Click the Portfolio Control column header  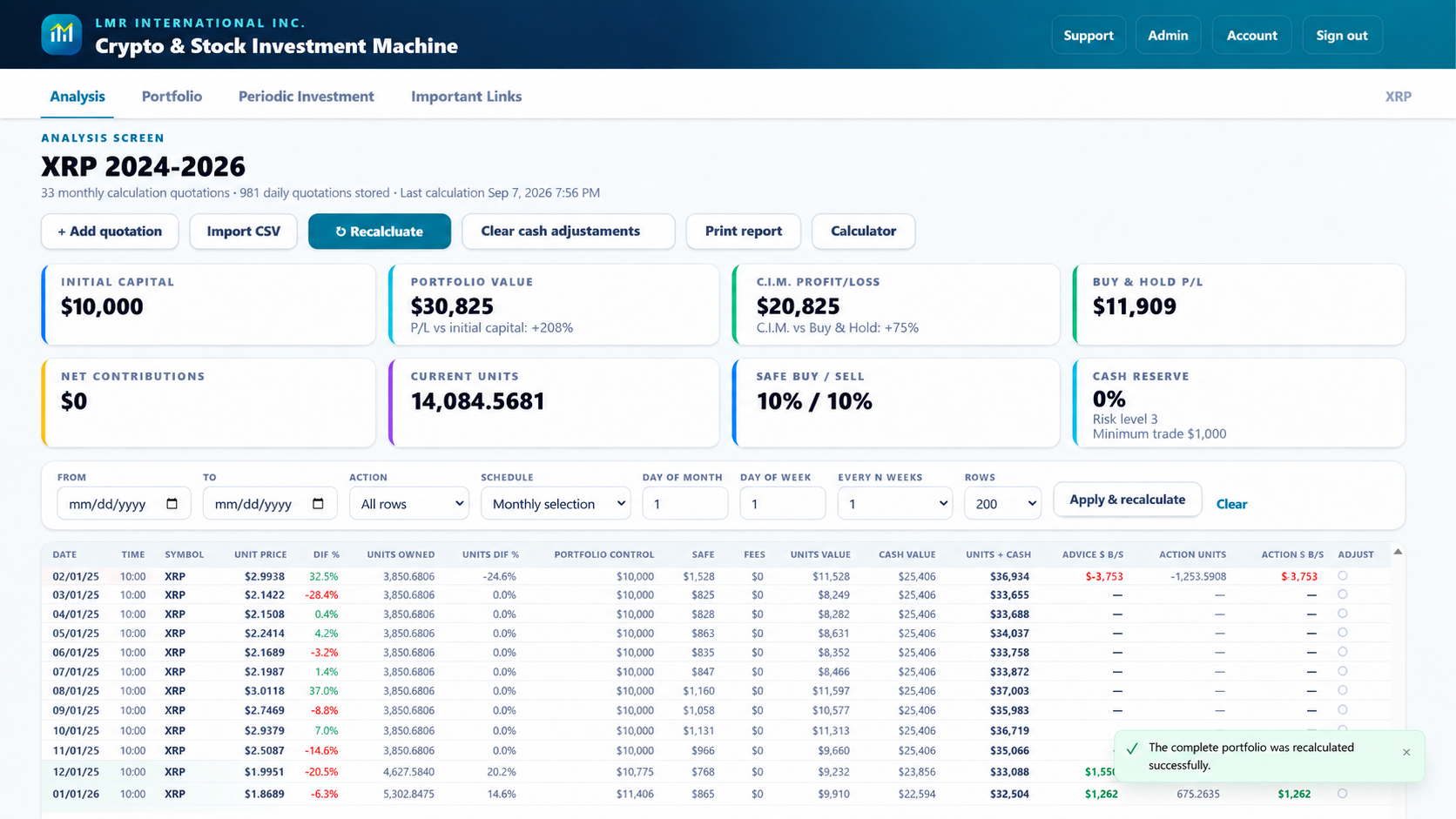[x=604, y=554]
